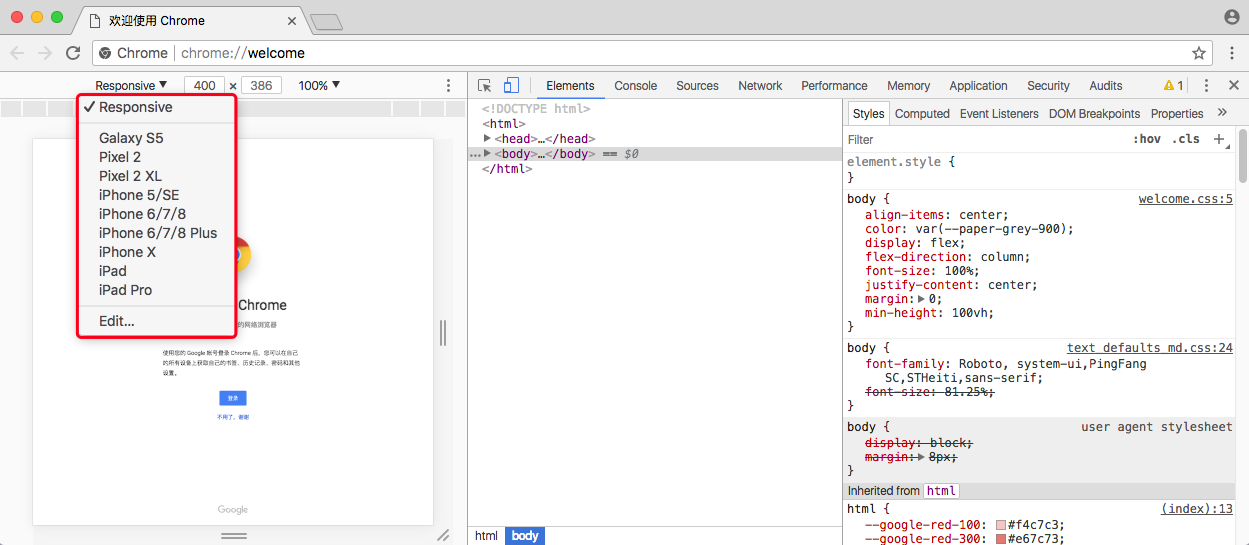Select iPhone X from device list
The height and width of the screenshot is (545, 1249).
[127, 252]
